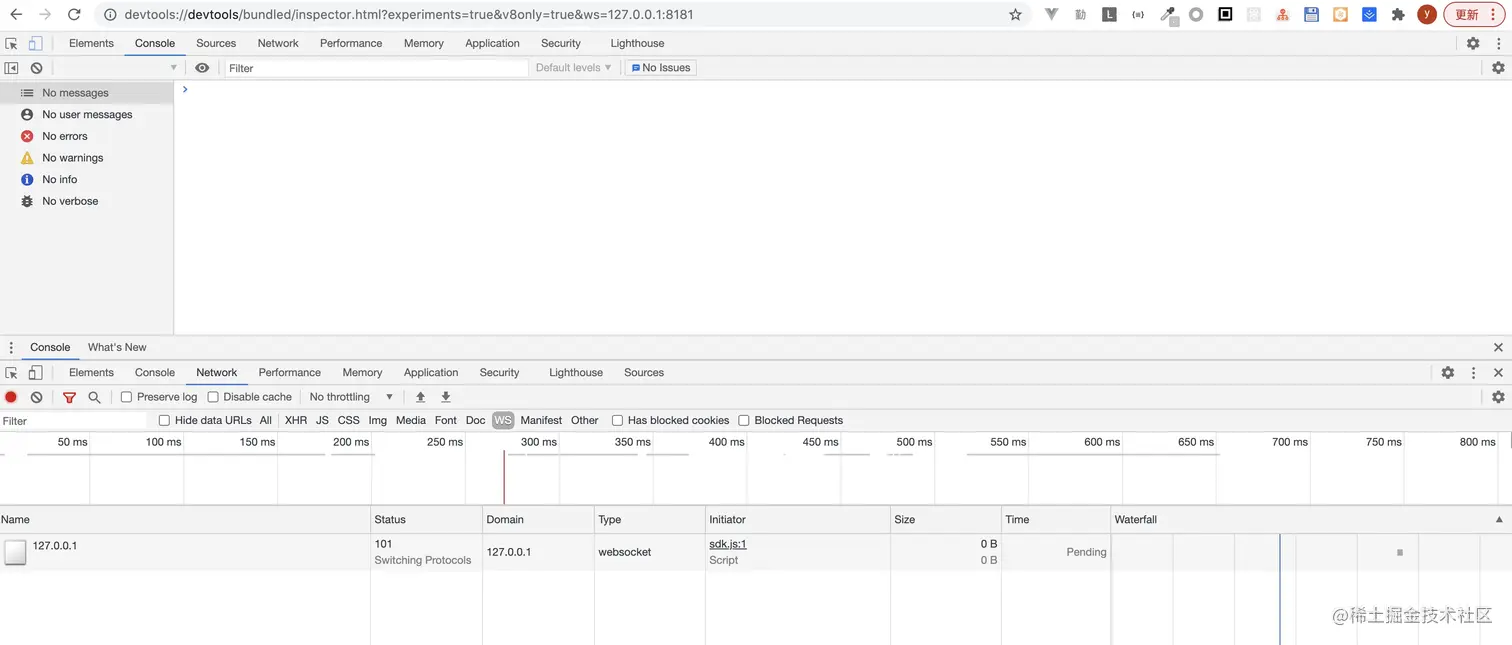Open top DevTools settings gear
Image resolution: width=1512 pixels, height=645 pixels.
coord(1473,43)
